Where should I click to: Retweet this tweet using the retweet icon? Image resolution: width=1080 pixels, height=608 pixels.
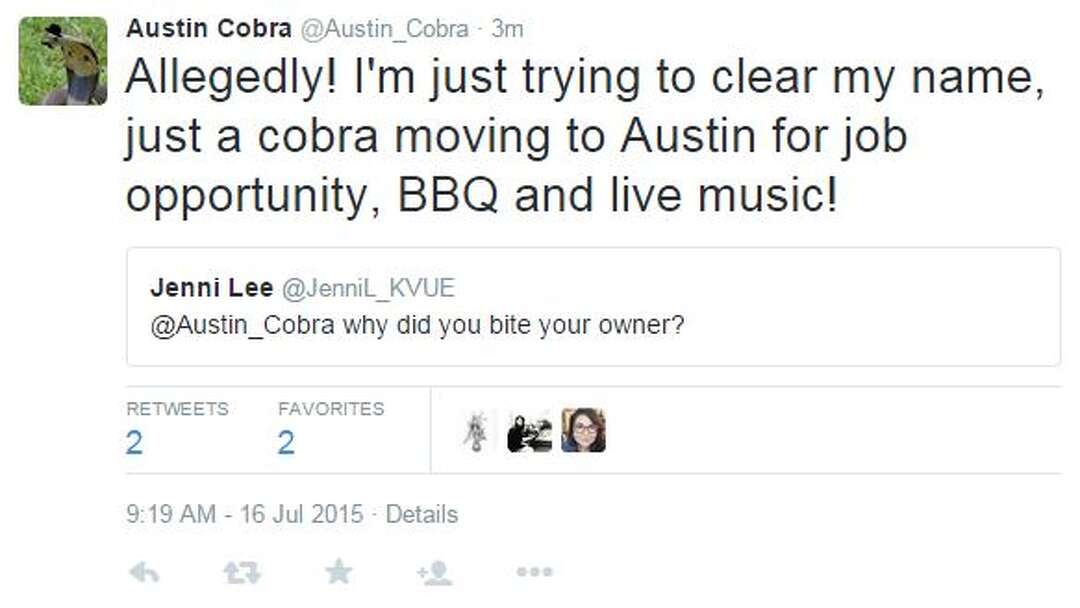pyautogui.click(x=241, y=571)
